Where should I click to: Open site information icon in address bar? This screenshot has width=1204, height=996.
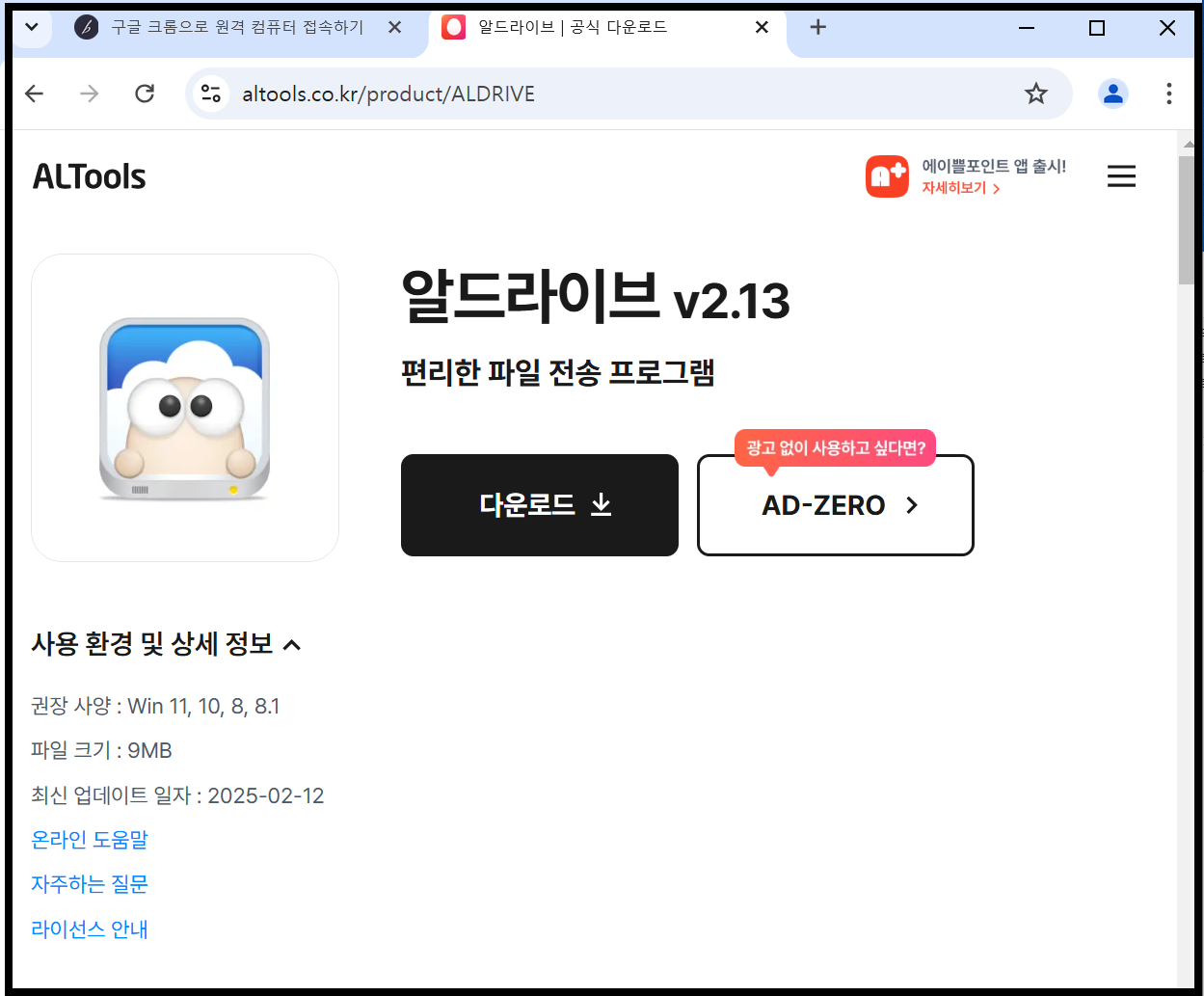(x=211, y=94)
